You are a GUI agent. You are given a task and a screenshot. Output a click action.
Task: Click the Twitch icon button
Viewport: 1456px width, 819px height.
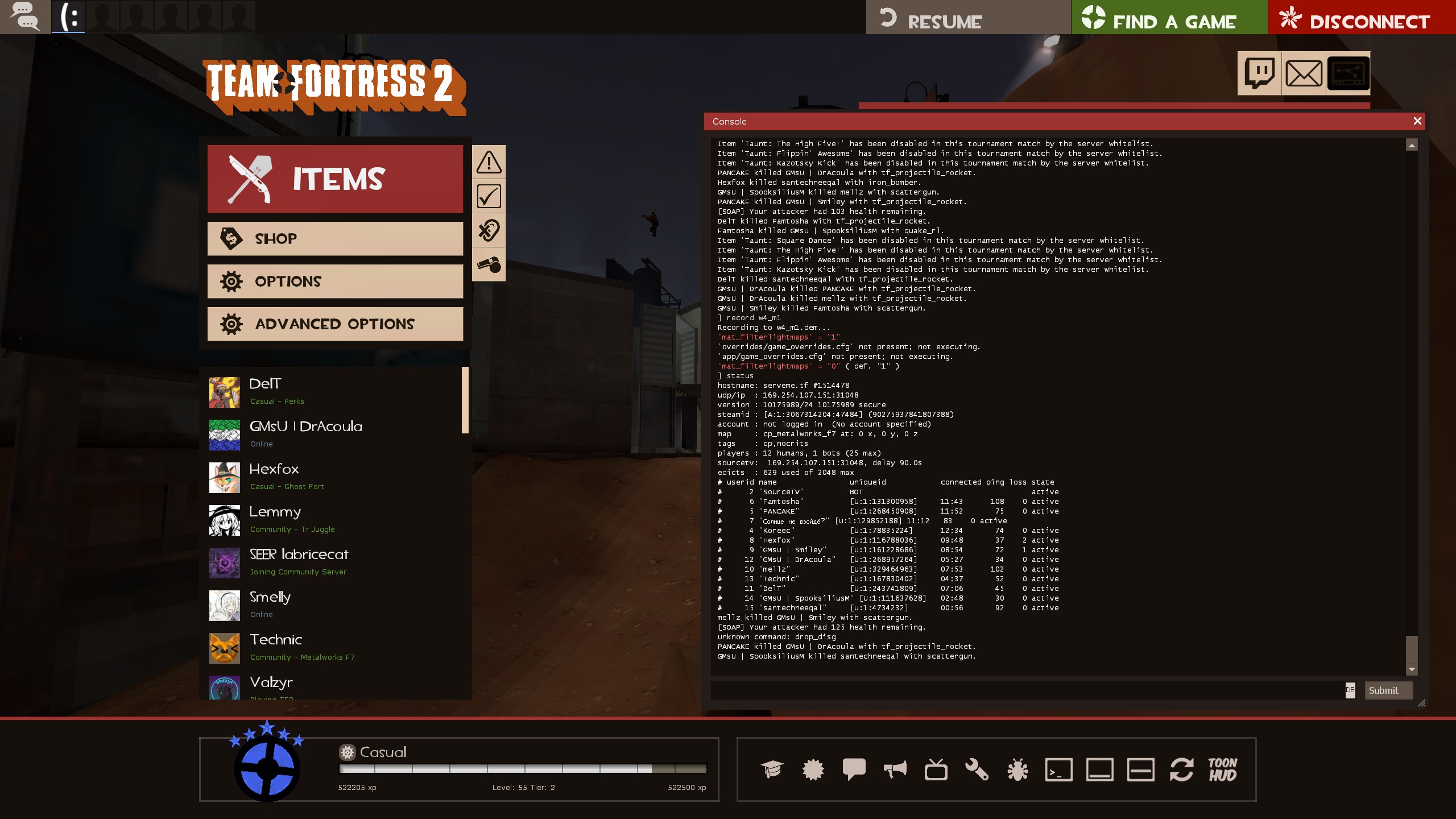(1259, 73)
